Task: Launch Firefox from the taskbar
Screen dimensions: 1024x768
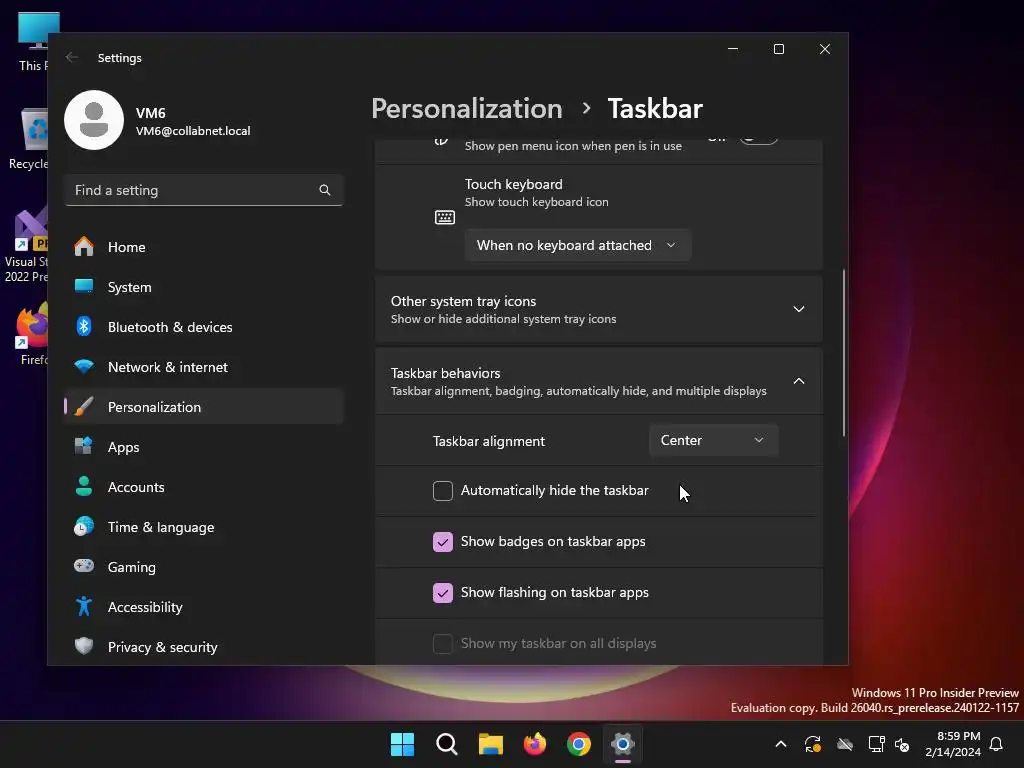Action: [535, 744]
